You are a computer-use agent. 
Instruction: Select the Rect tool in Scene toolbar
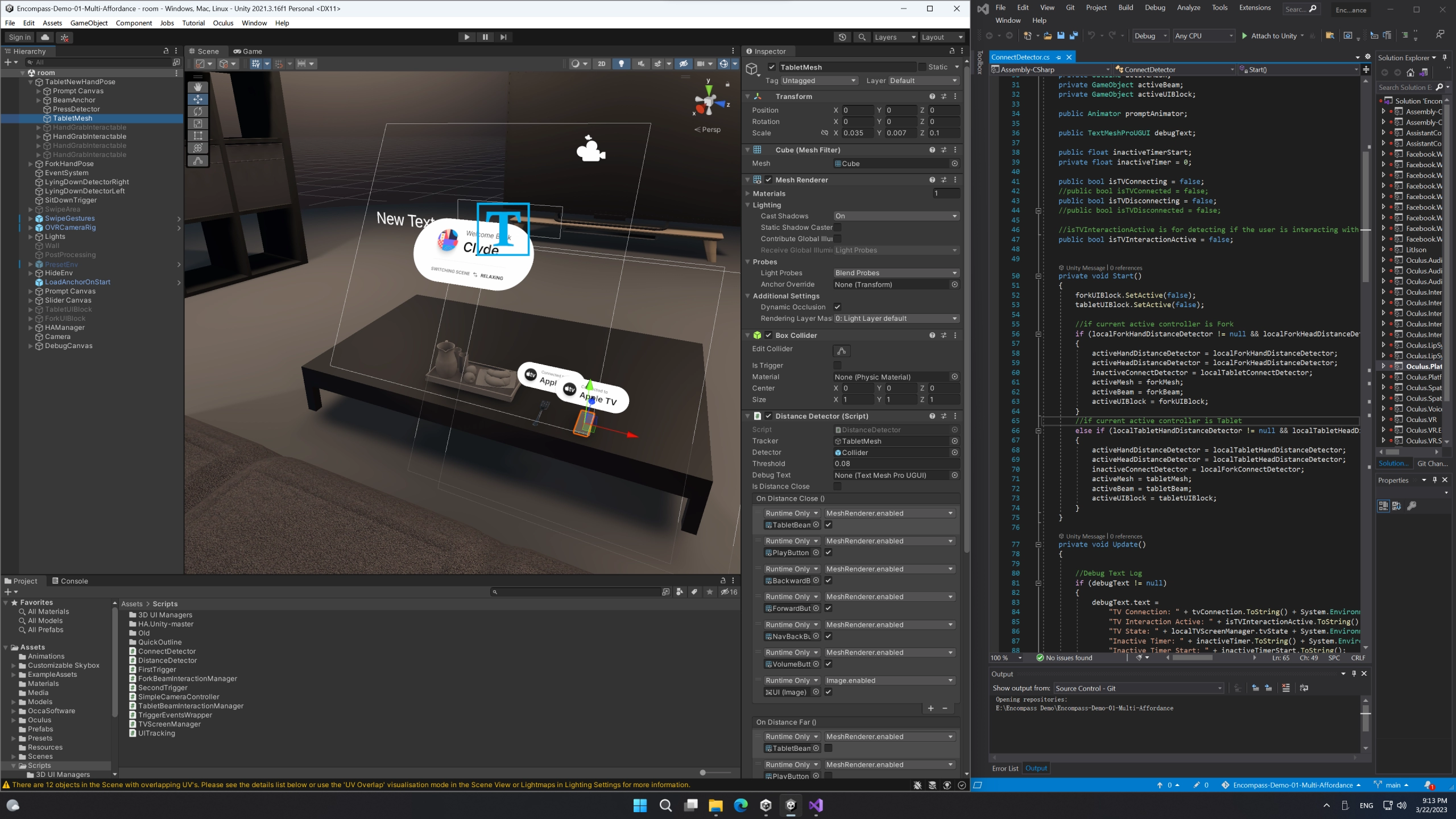click(198, 135)
